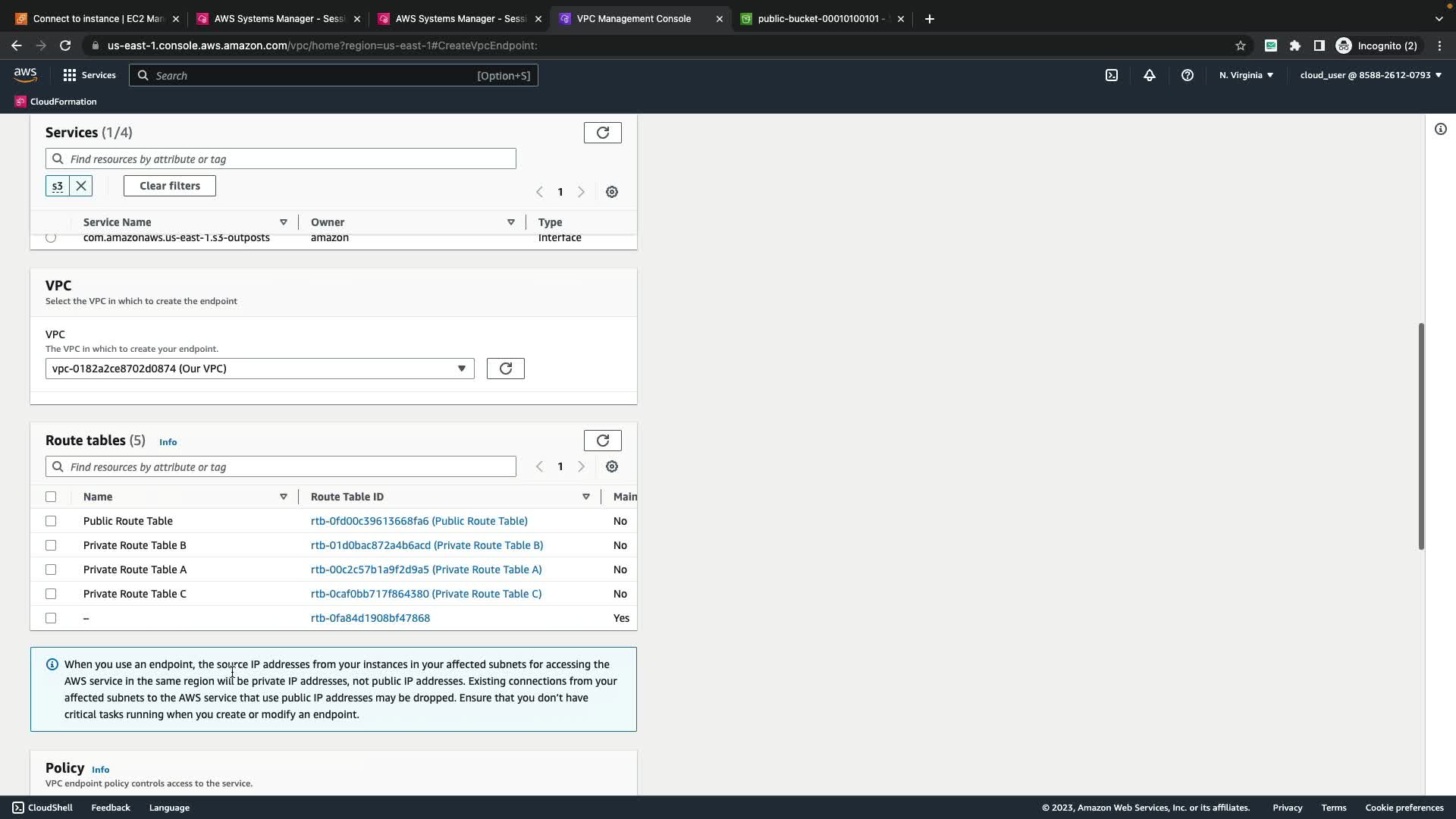Open AWS CloudShell icon in top bar
1456x819 pixels.
tap(1112, 75)
